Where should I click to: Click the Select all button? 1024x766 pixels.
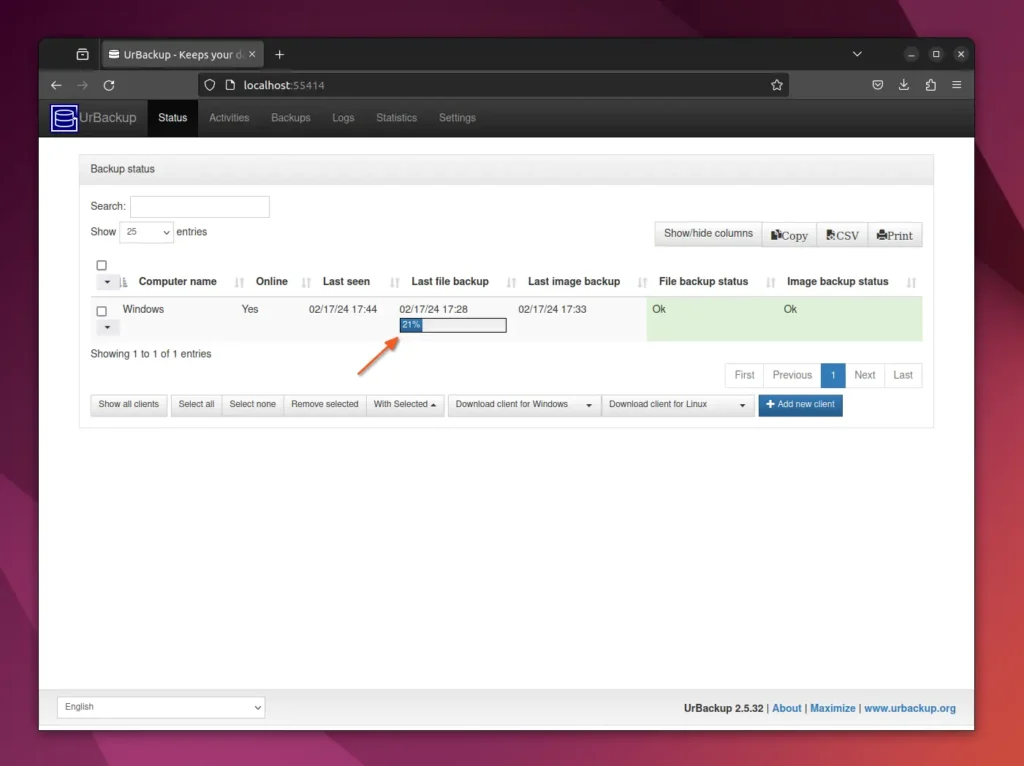click(x=196, y=405)
